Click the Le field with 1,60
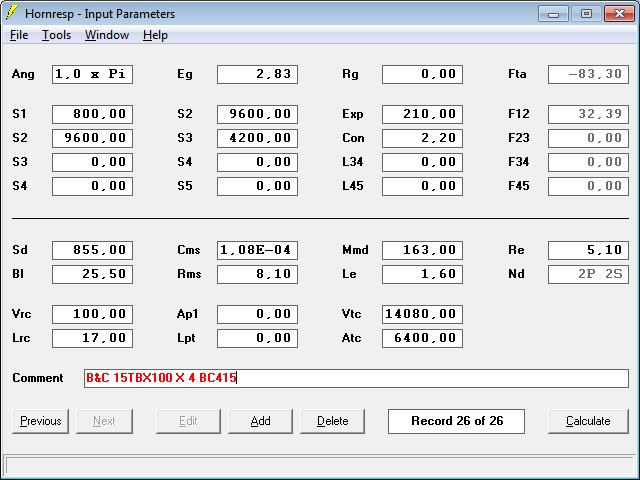The height and width of the screenshot is (480, 640). coord(422,274)
